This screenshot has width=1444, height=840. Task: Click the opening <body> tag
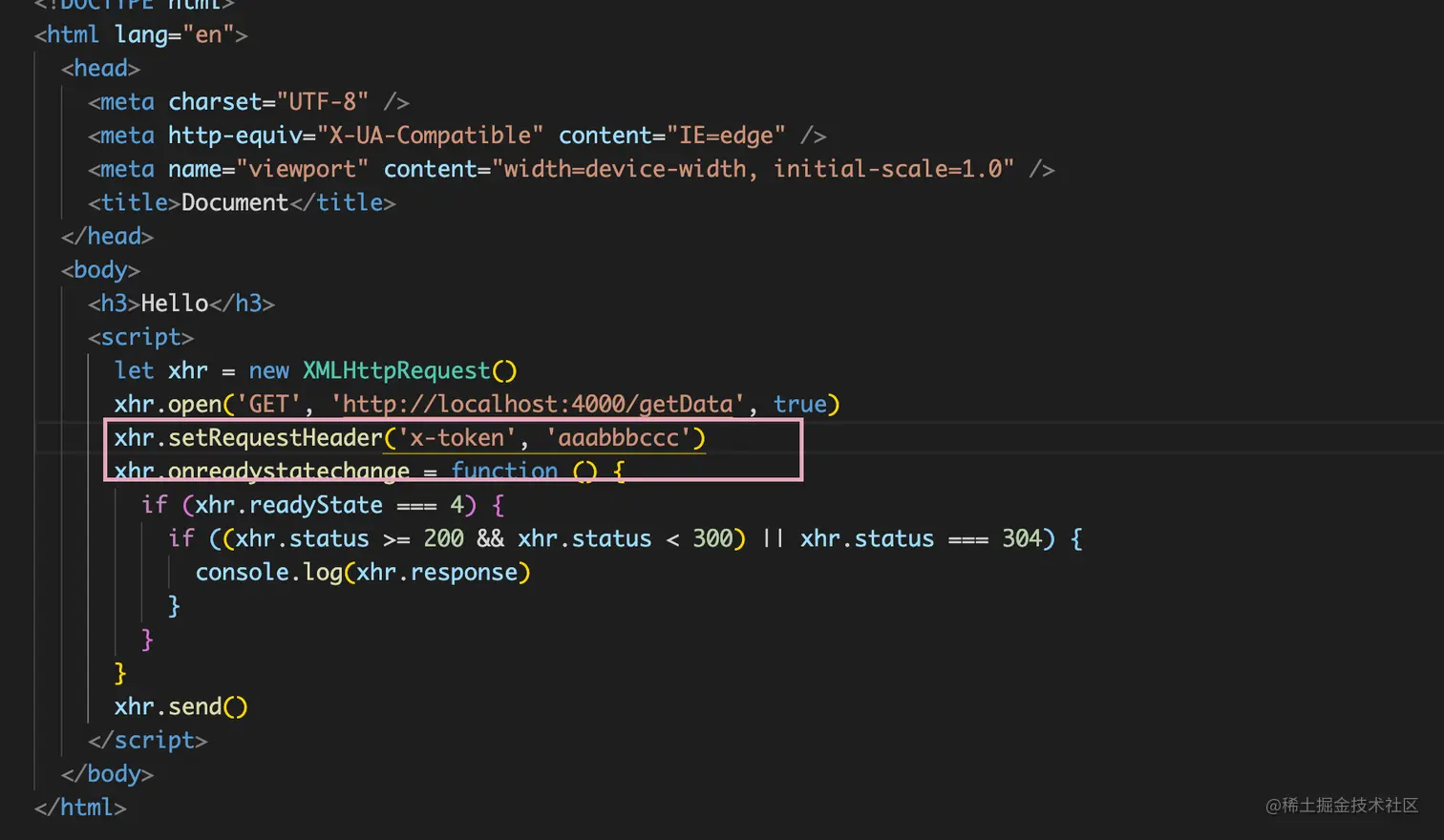click(100, 270)
